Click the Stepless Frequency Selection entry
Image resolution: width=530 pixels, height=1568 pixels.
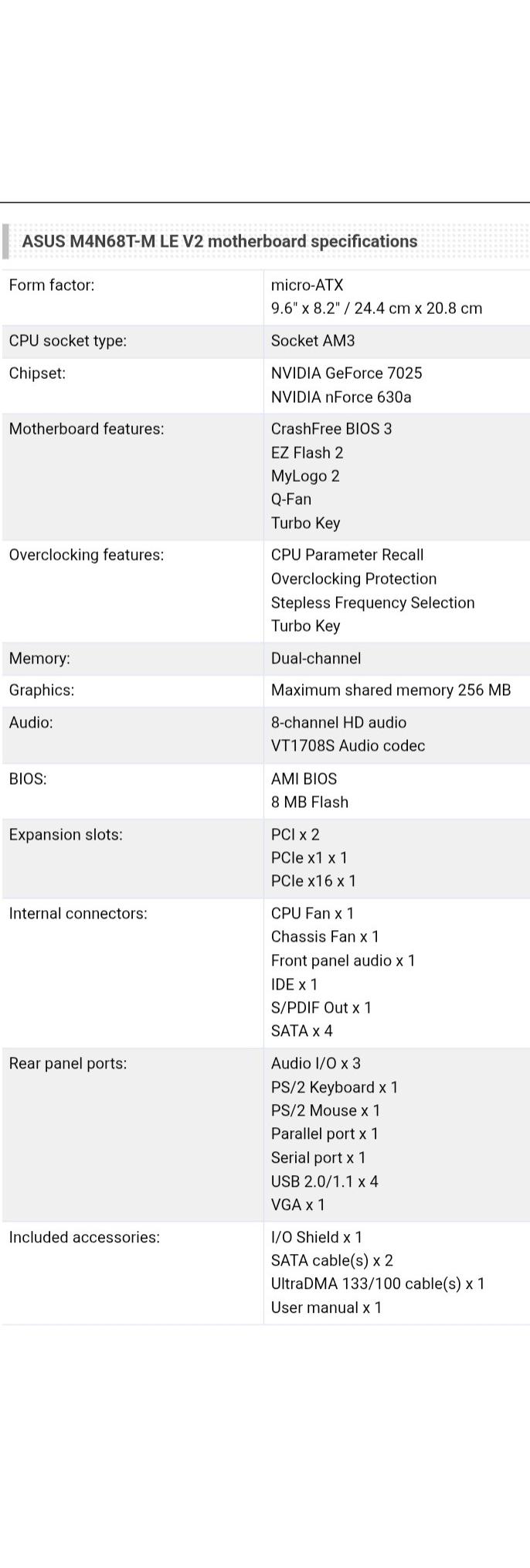click(372, 603)
